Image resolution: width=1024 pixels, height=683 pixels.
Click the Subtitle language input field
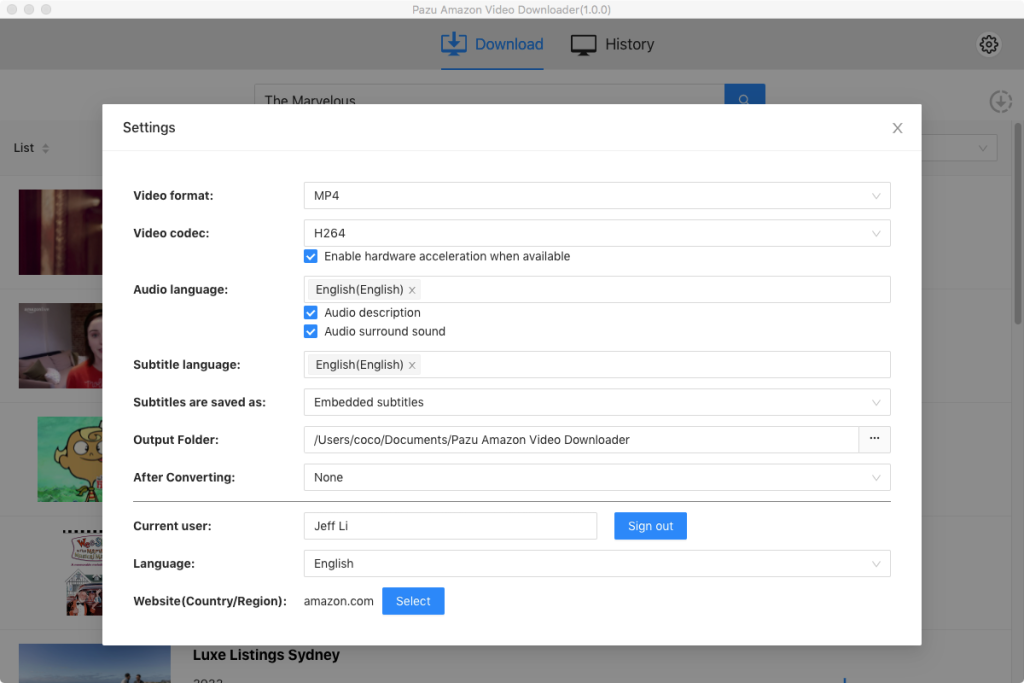coord(597,364)
